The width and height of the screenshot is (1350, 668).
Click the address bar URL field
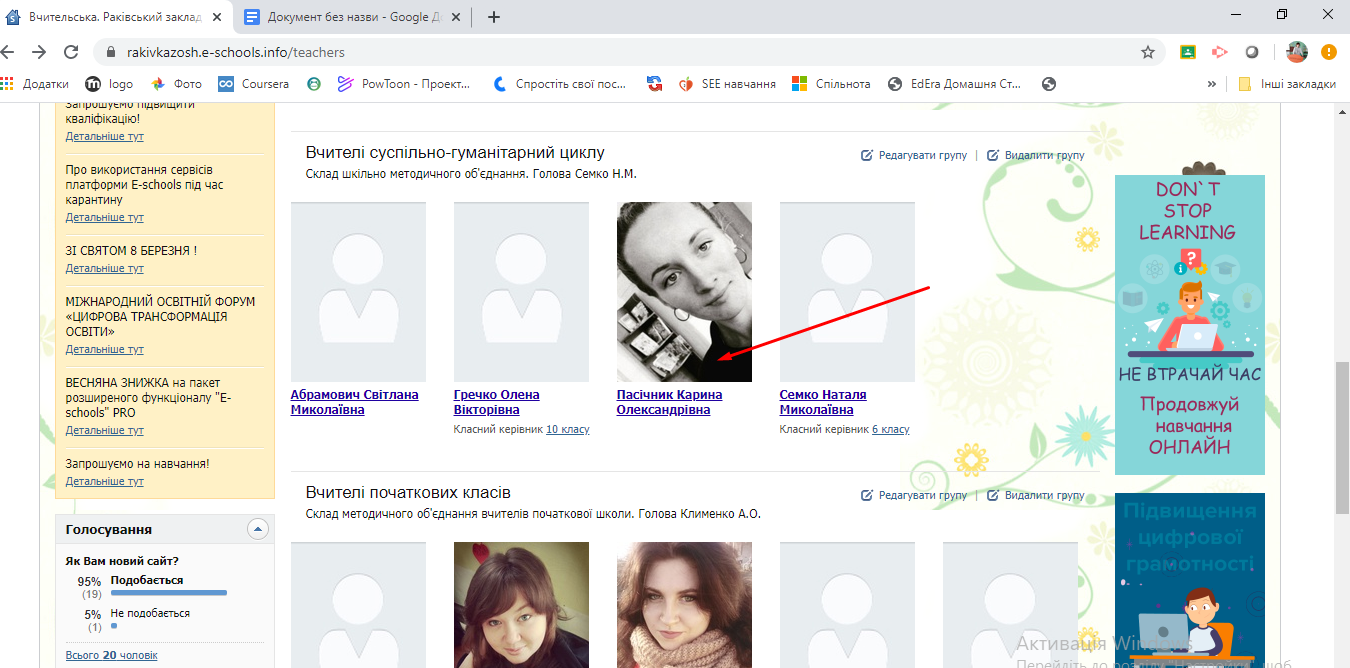(630, 52)
